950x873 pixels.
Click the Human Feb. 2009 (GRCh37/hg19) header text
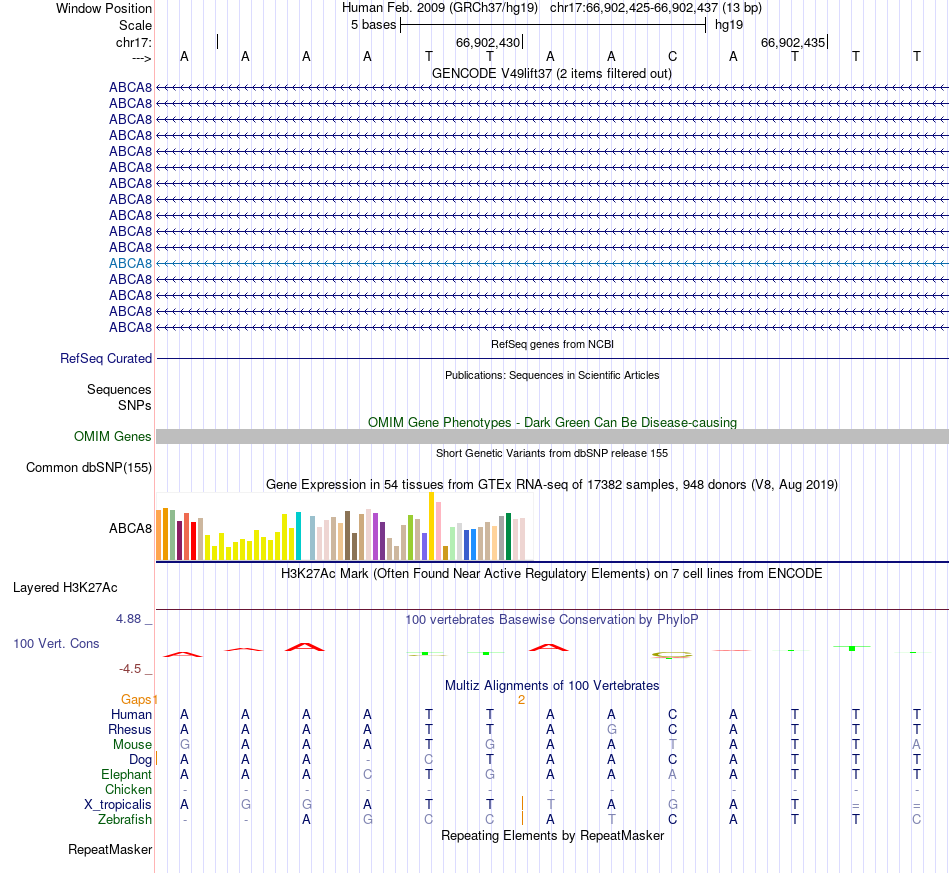[x=439, y=8]
